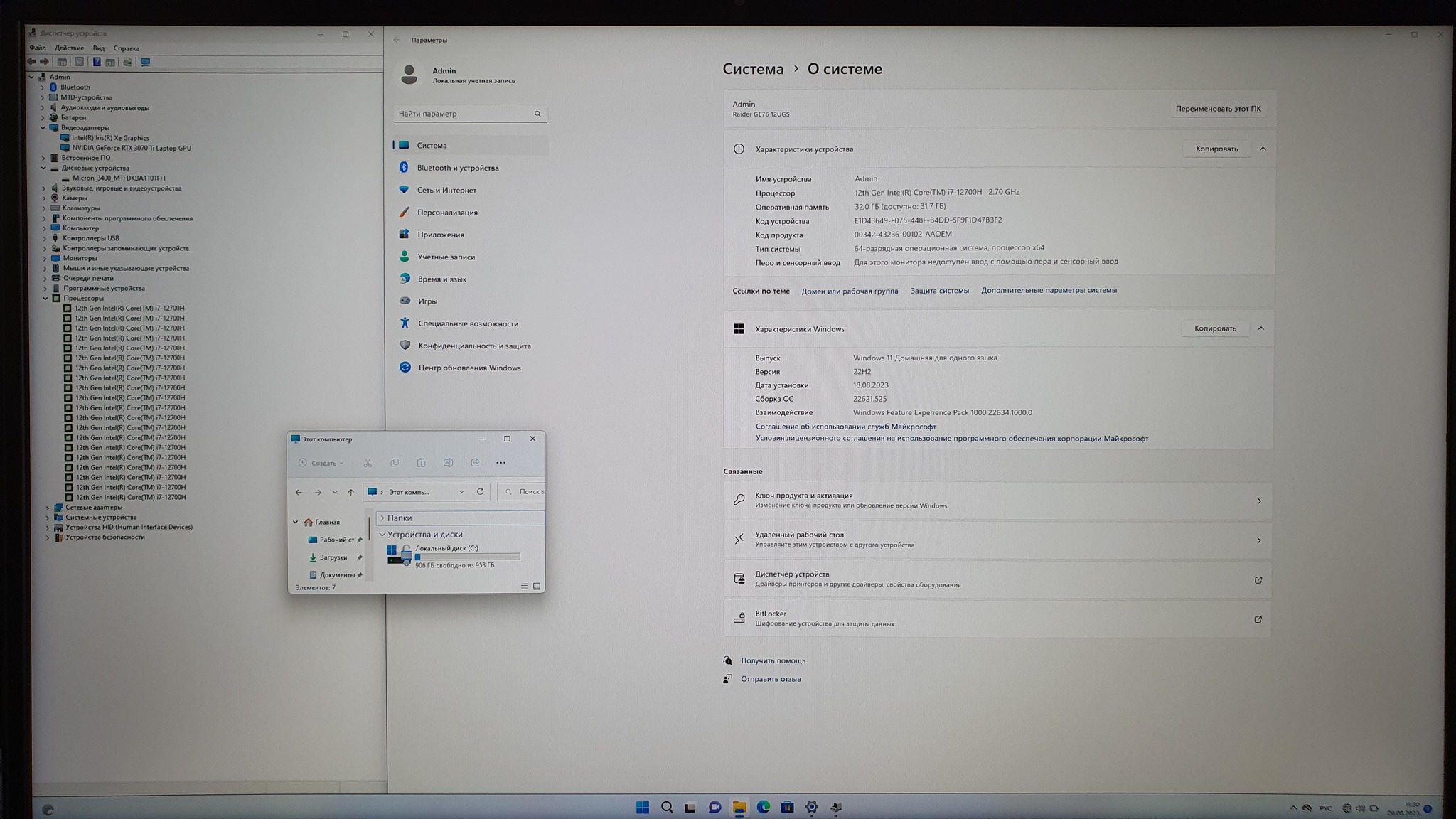Collapse Характеристики Windows section chevron

(1260, 328)
